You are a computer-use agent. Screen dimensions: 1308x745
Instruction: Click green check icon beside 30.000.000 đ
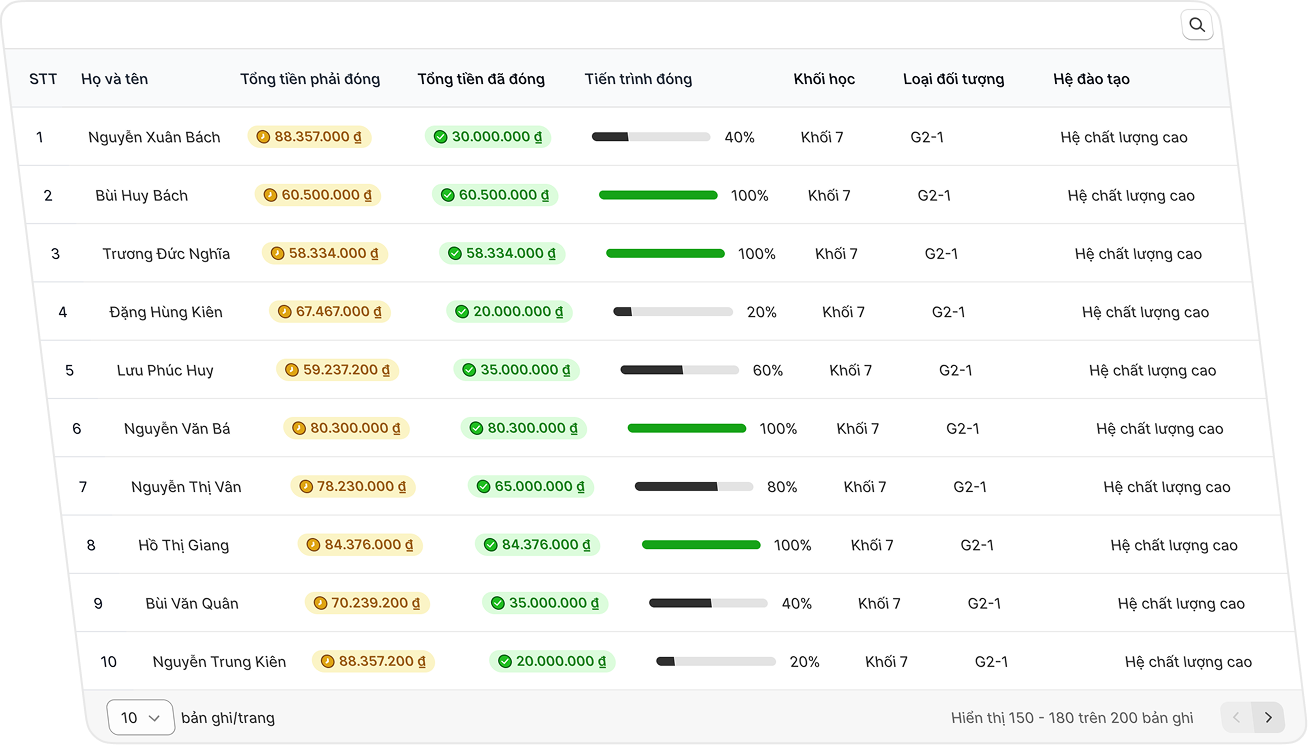tap(440, 137)
